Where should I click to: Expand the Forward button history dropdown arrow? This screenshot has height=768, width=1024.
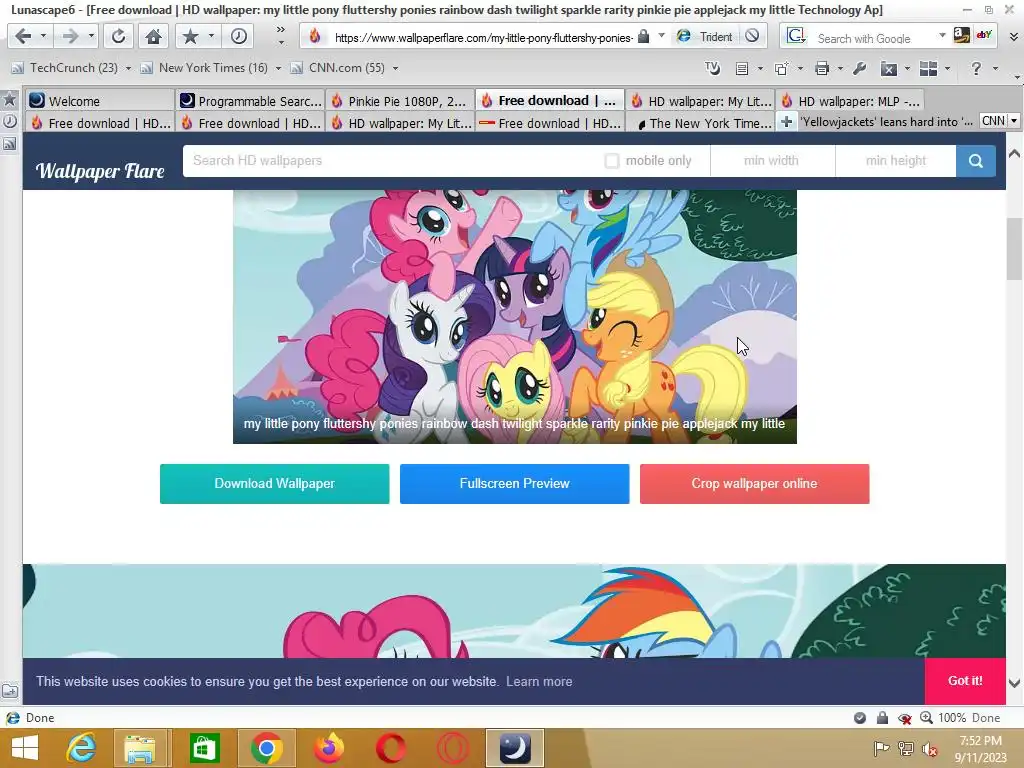(91, 36)
